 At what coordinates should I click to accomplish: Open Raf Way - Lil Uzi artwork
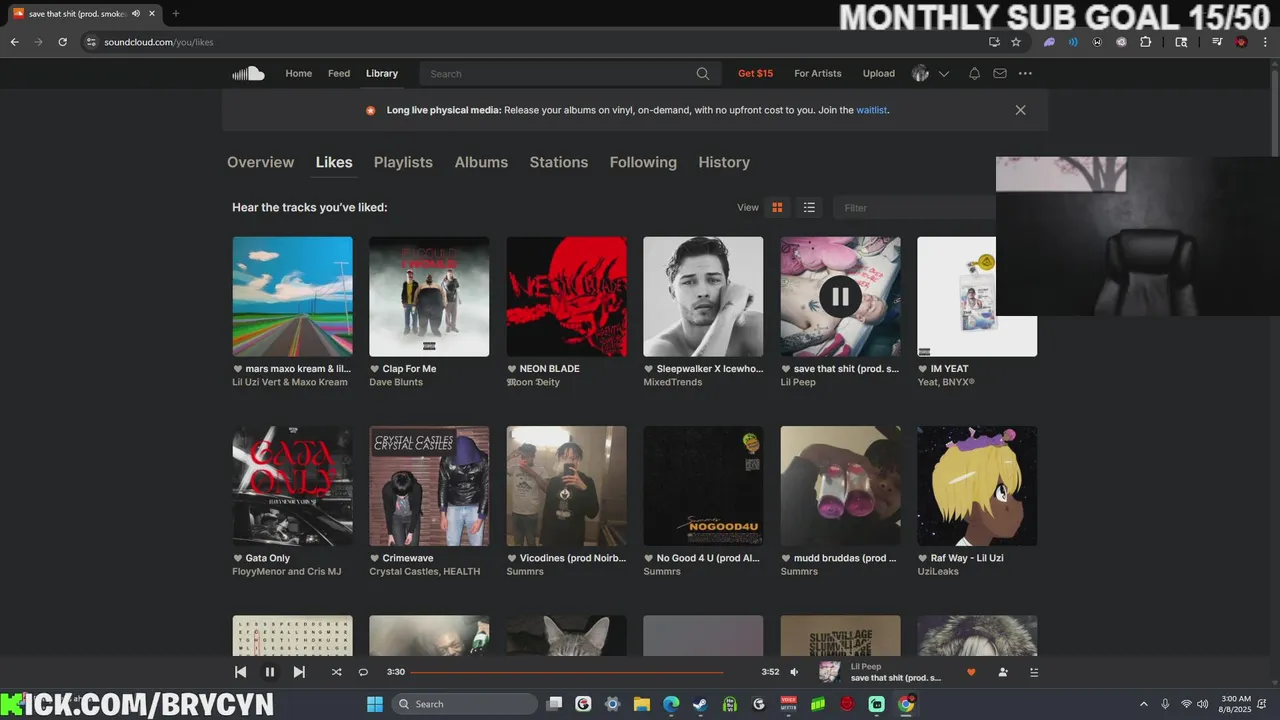coord(977,486)
